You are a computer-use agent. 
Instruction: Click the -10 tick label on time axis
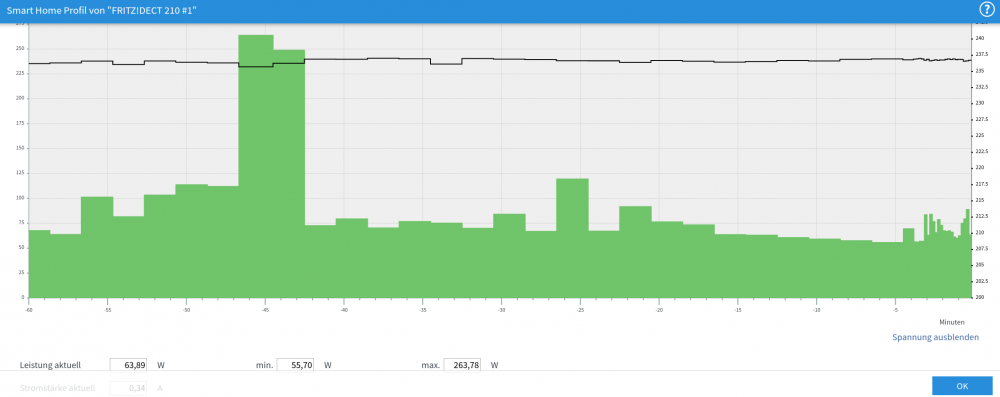816,310
